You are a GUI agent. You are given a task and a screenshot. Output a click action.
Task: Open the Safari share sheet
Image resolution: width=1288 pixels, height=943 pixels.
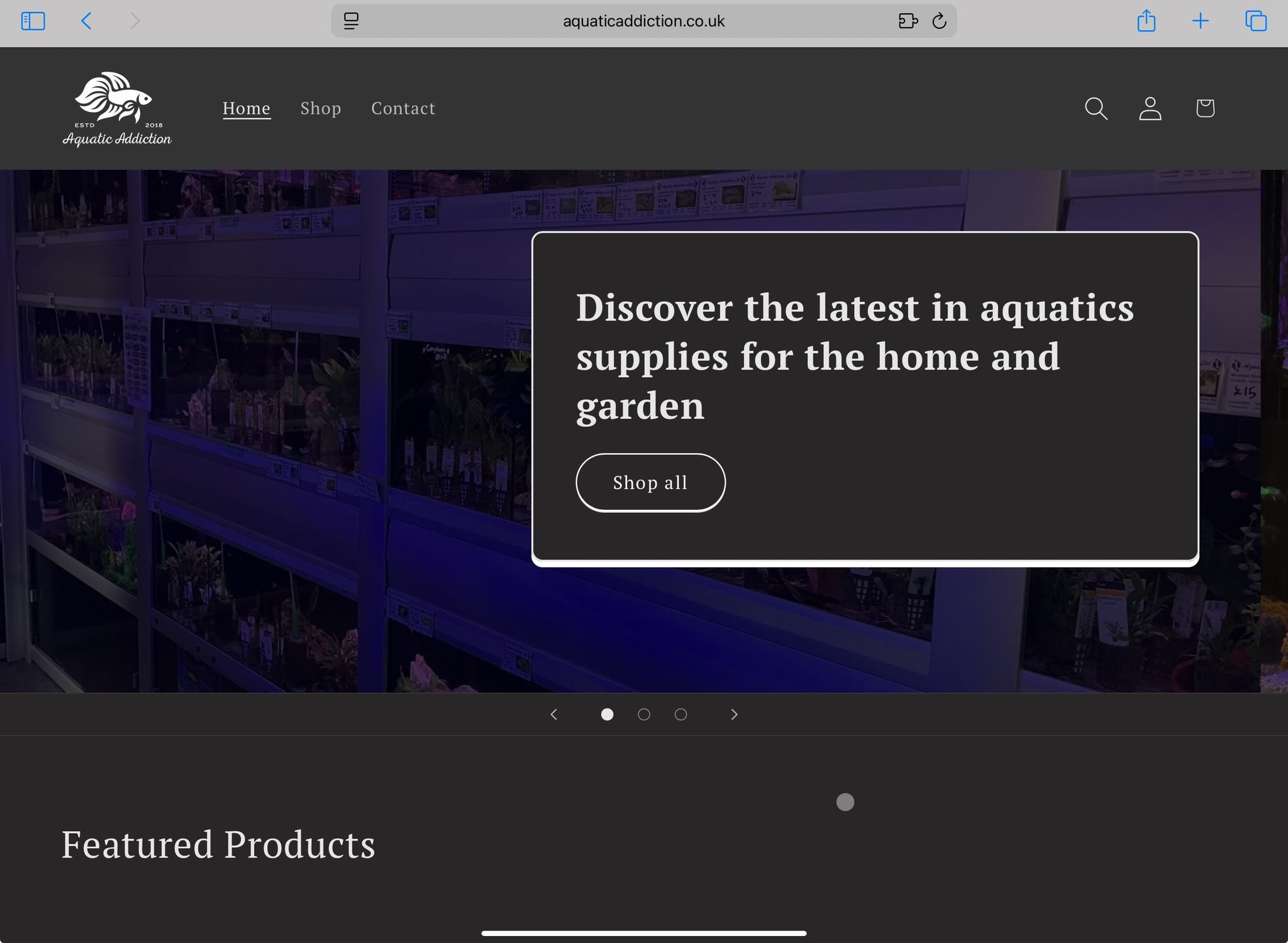[1146, 21]
